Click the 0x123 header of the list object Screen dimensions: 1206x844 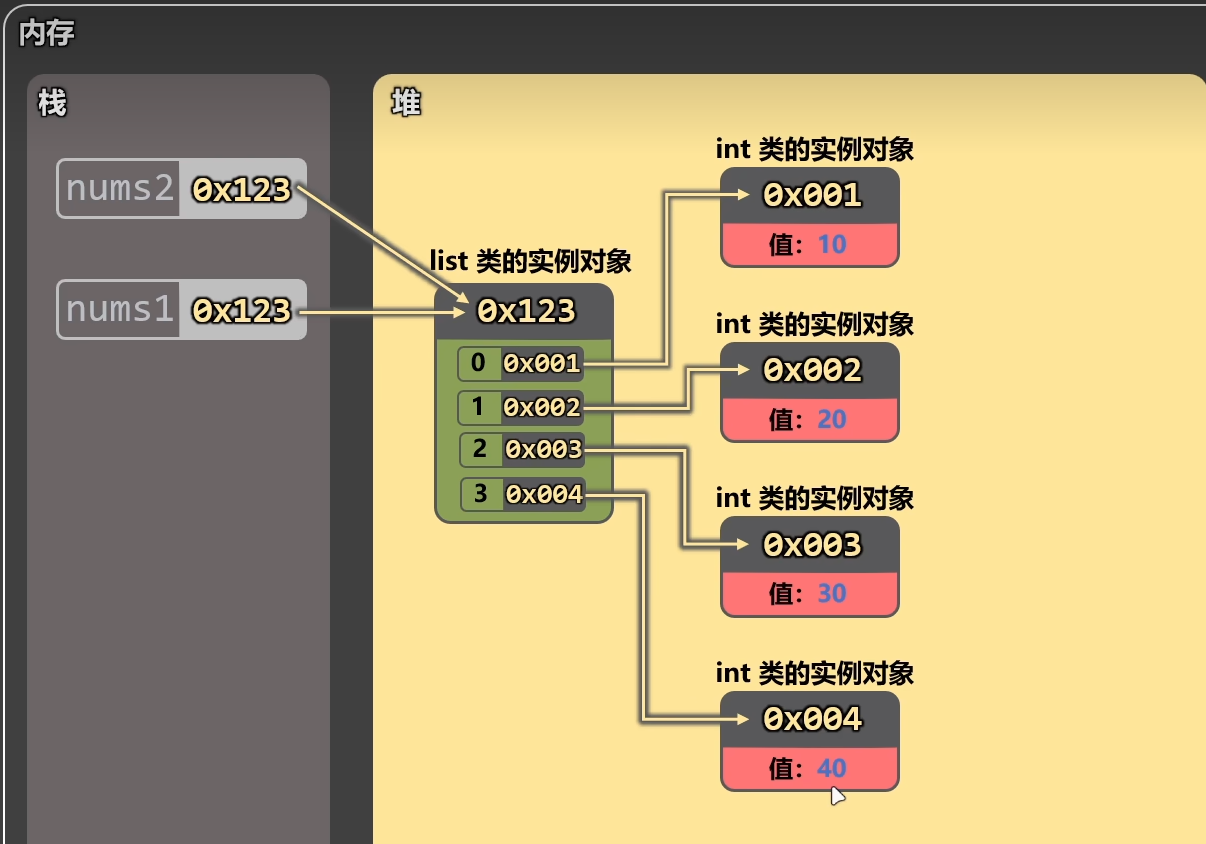(x=526, y=311)
